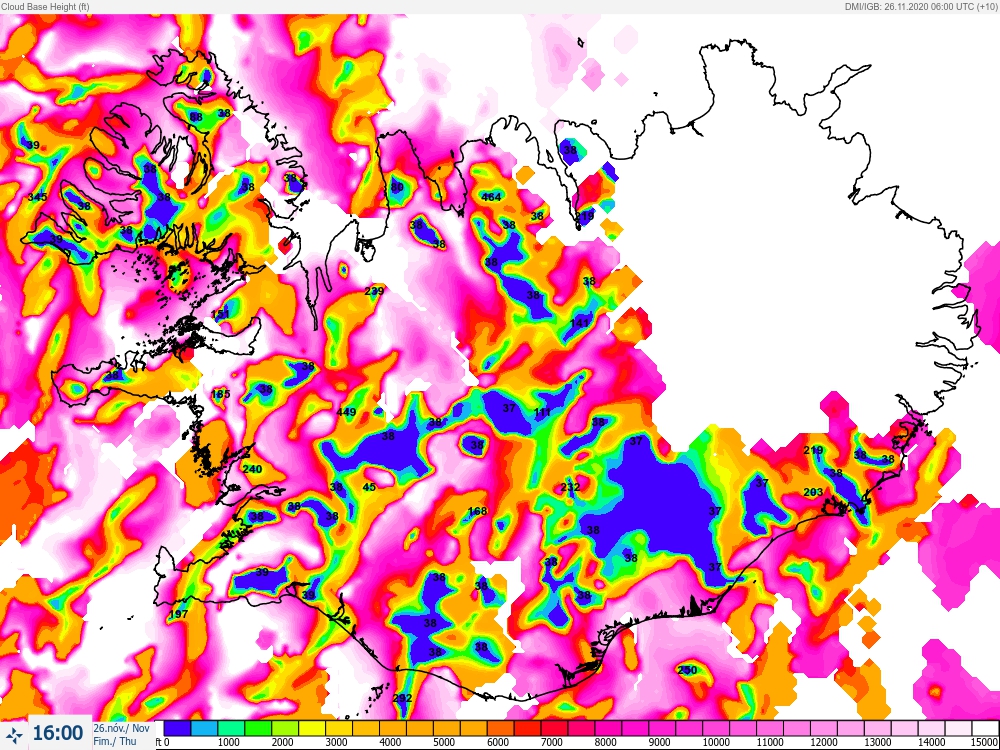Select the yellow legend swatch below 3000
This screenshot has height=750, width=1000.
(x=311, y=728)
